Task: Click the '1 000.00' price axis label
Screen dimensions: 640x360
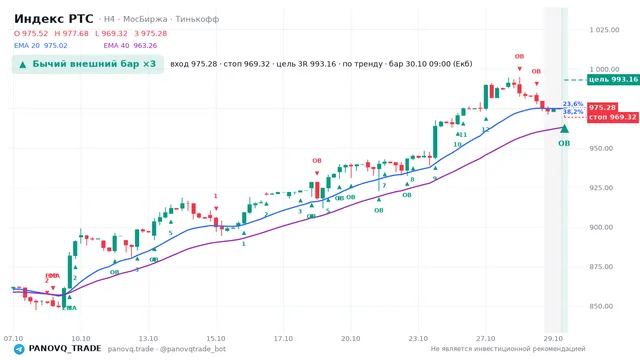Action: point(604,69)
